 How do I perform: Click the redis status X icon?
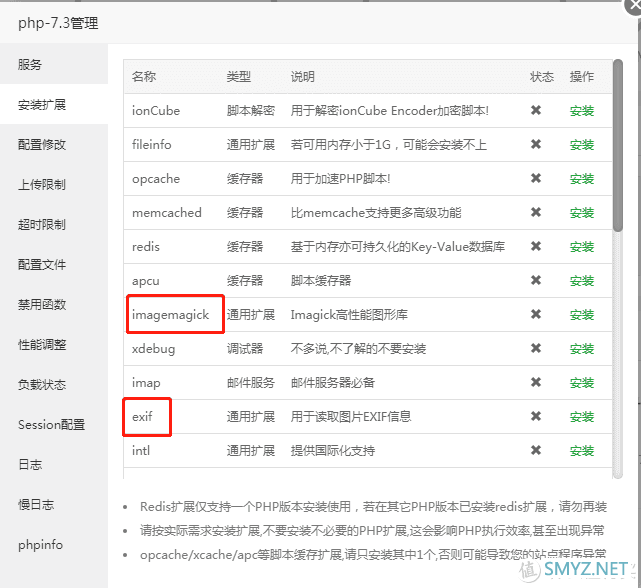(x=536, y=246)
